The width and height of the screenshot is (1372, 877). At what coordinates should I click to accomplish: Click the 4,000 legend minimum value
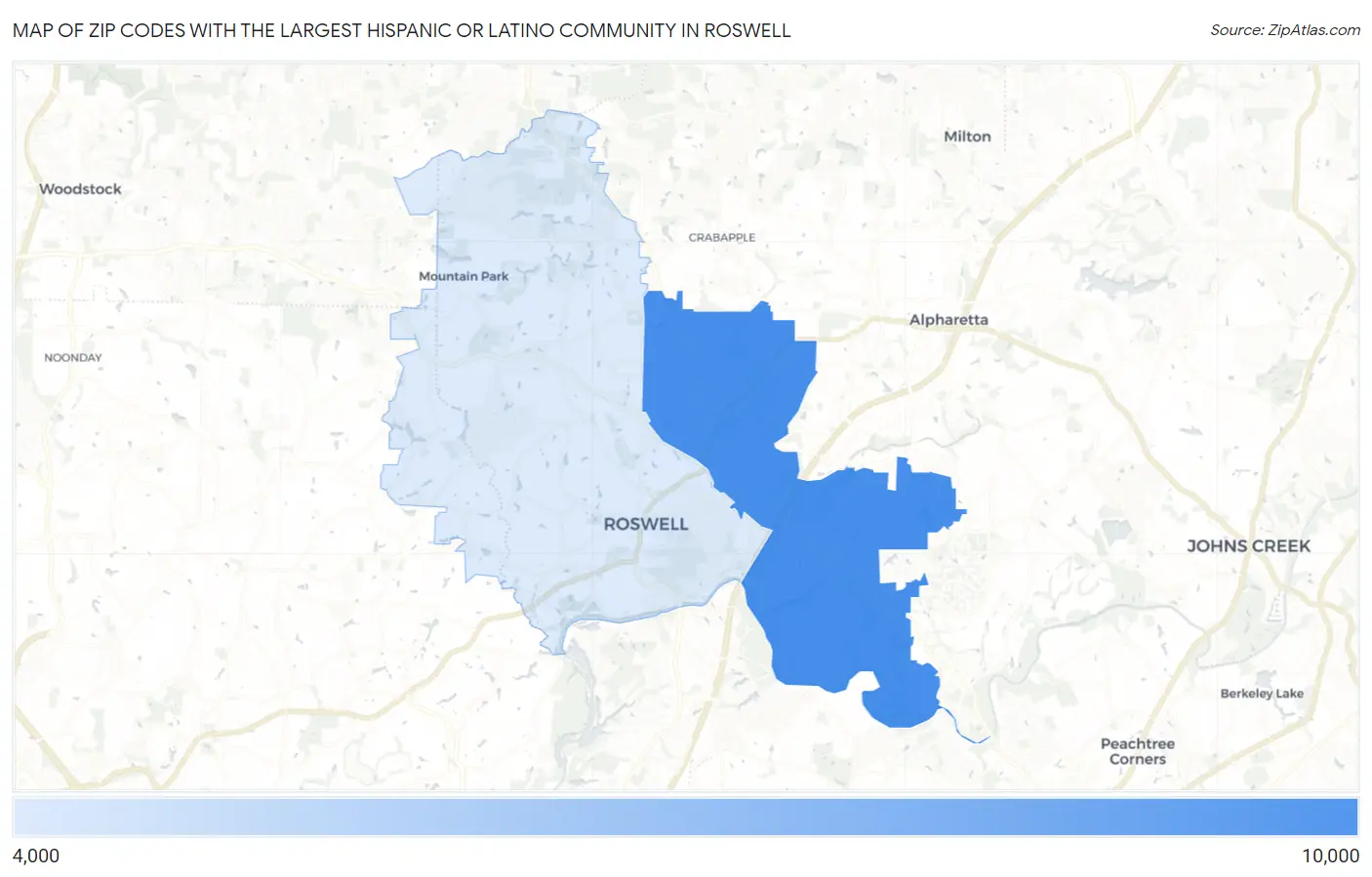36,856
